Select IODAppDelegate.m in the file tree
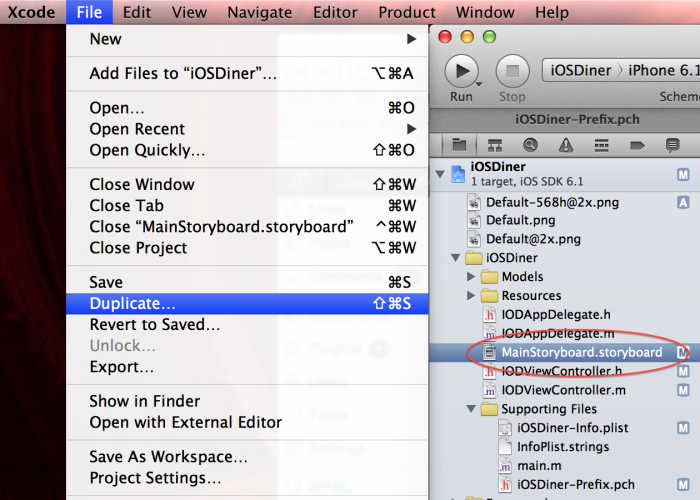The width and height of the screenshot is (700, 500). click(x=564, y=333)
